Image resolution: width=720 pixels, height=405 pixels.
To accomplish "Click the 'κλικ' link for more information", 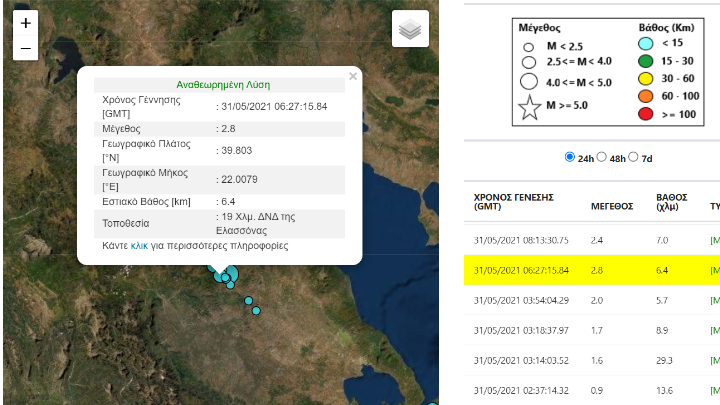I will coord(139,245).
